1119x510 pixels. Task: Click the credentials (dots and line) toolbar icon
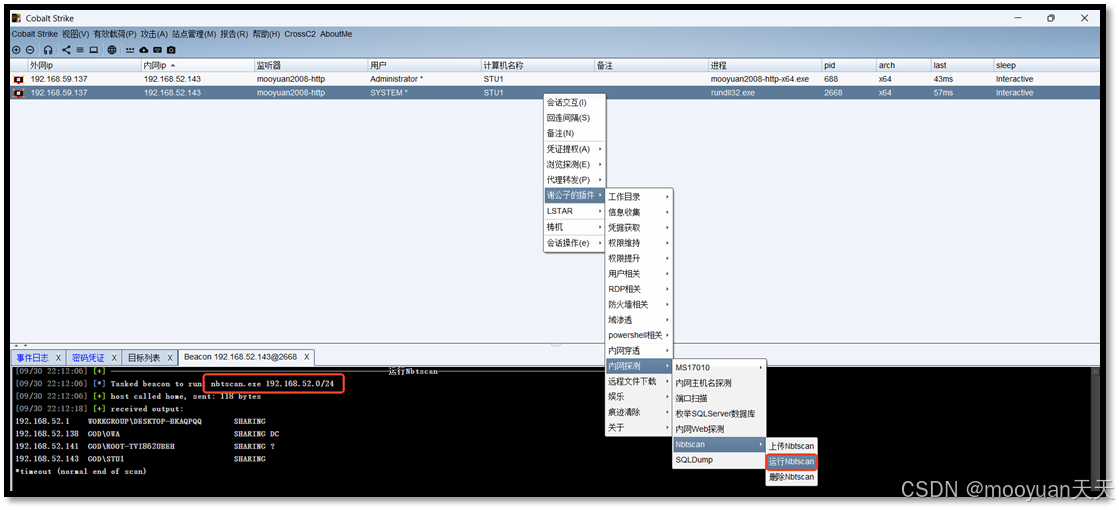pos(130,50)
